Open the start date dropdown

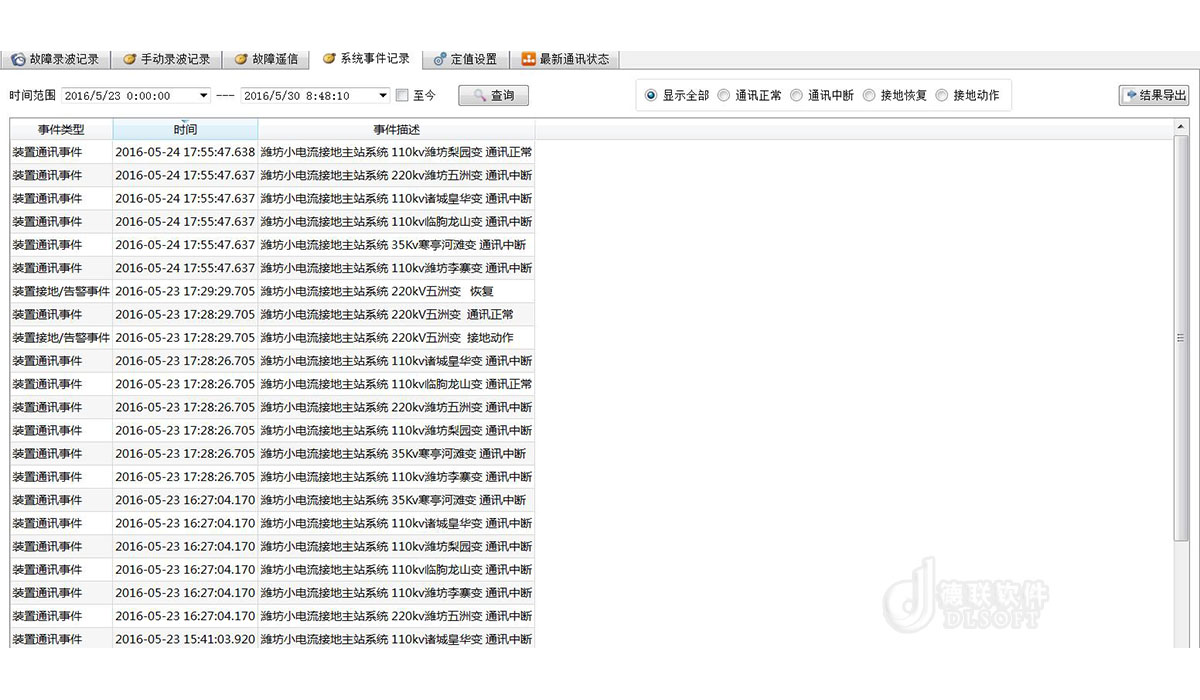coord(204,96)
